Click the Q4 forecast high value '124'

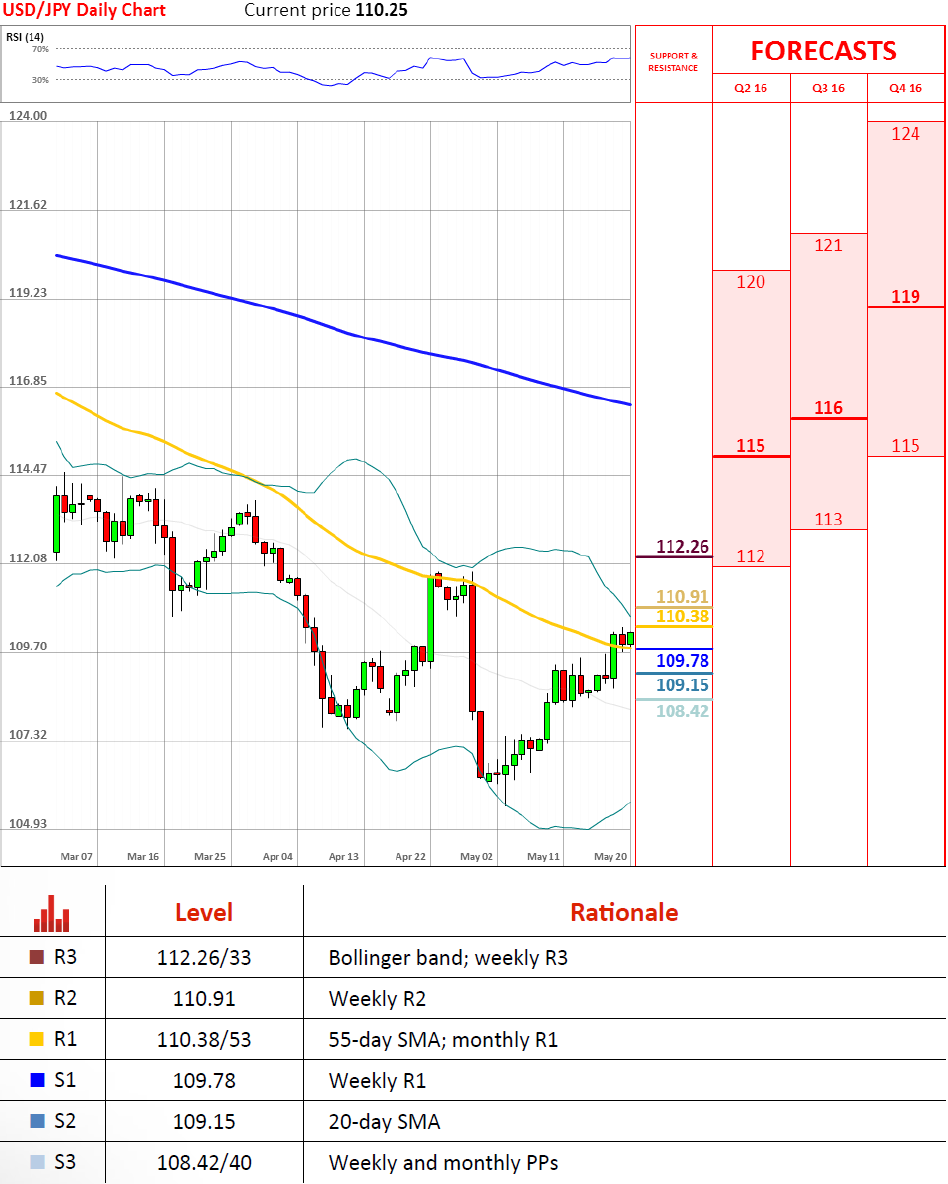pos(906,134)
